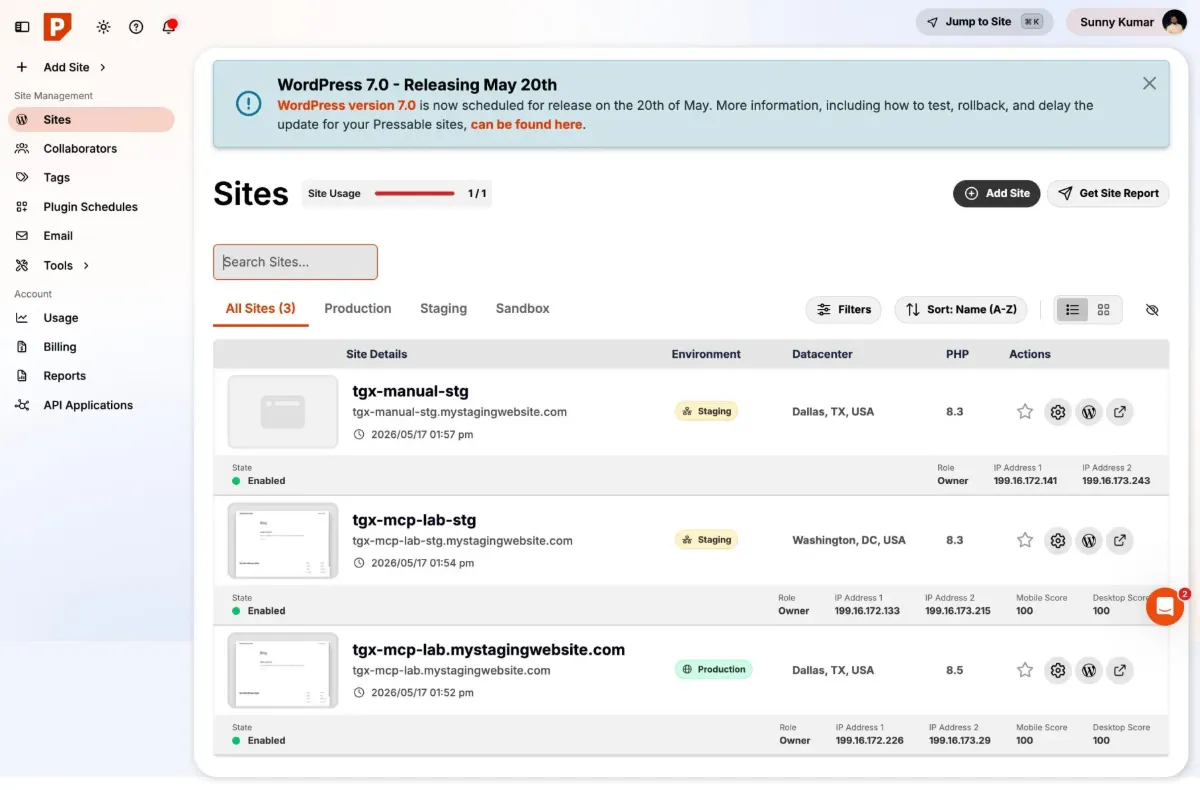Viewport: 1200px width, 790px height.
Task: Select the All Sites (3) tab
Action: click(260, 308)
